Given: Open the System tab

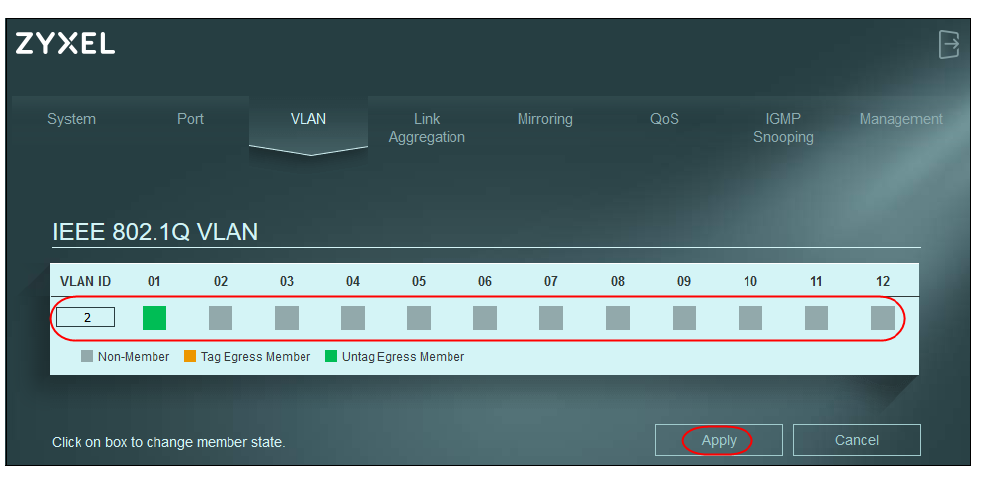Looking at the screenshot, I should [72, 119].
